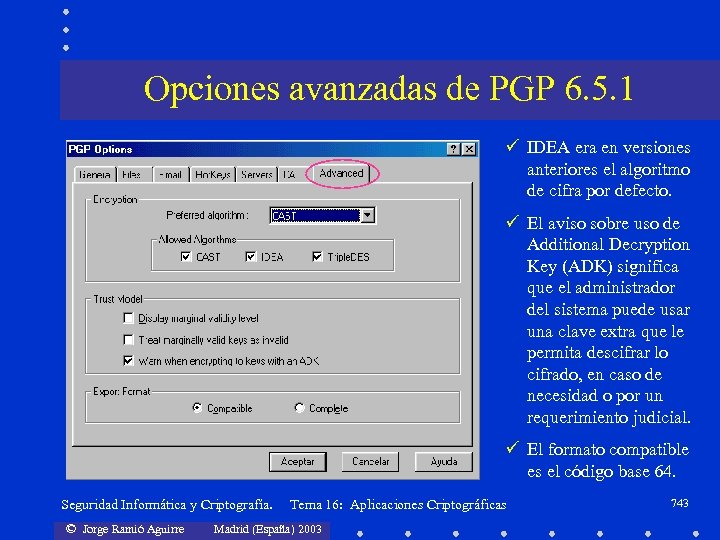Click the bullet El formato compatible

(608, 460)
